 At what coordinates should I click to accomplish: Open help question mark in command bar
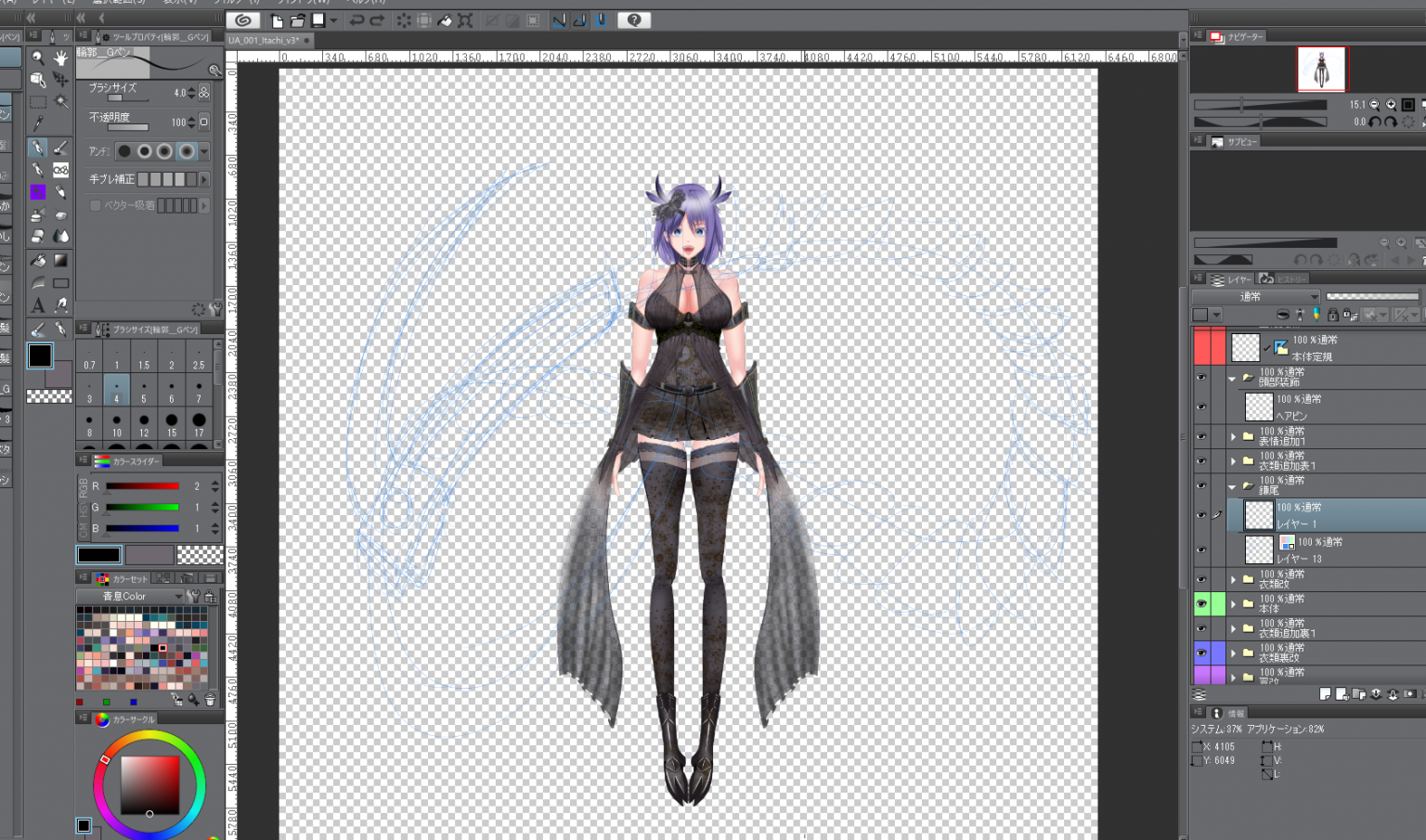(x=634, y=20)
